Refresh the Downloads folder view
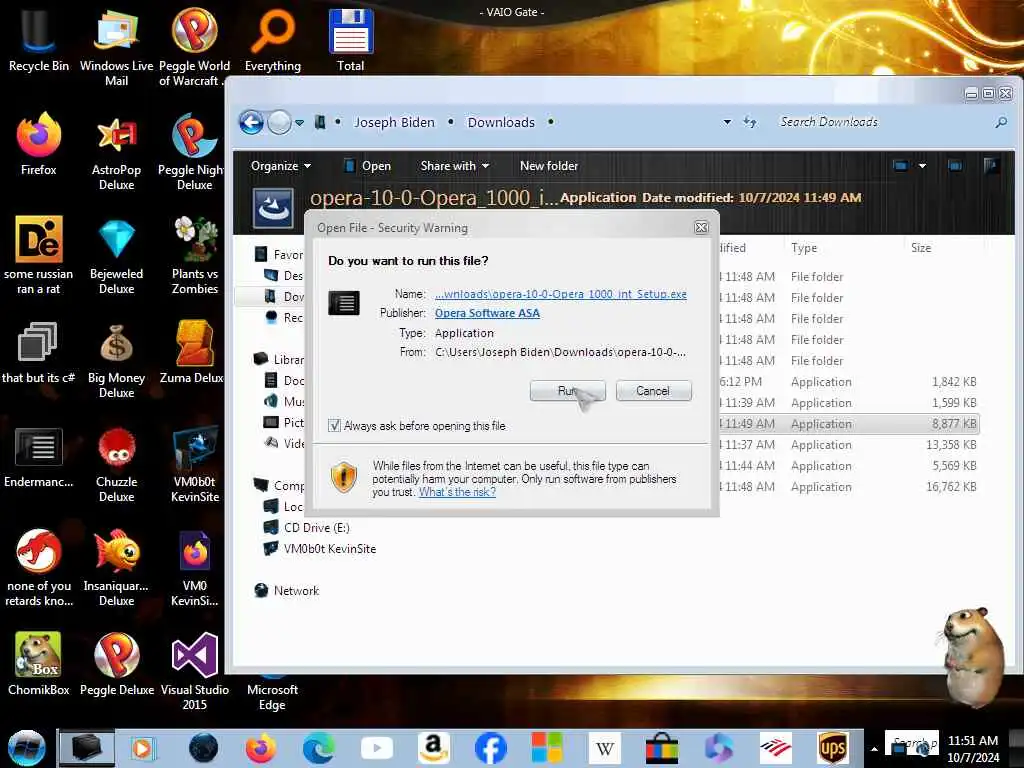1024x768 pixels. click(750, 122)
